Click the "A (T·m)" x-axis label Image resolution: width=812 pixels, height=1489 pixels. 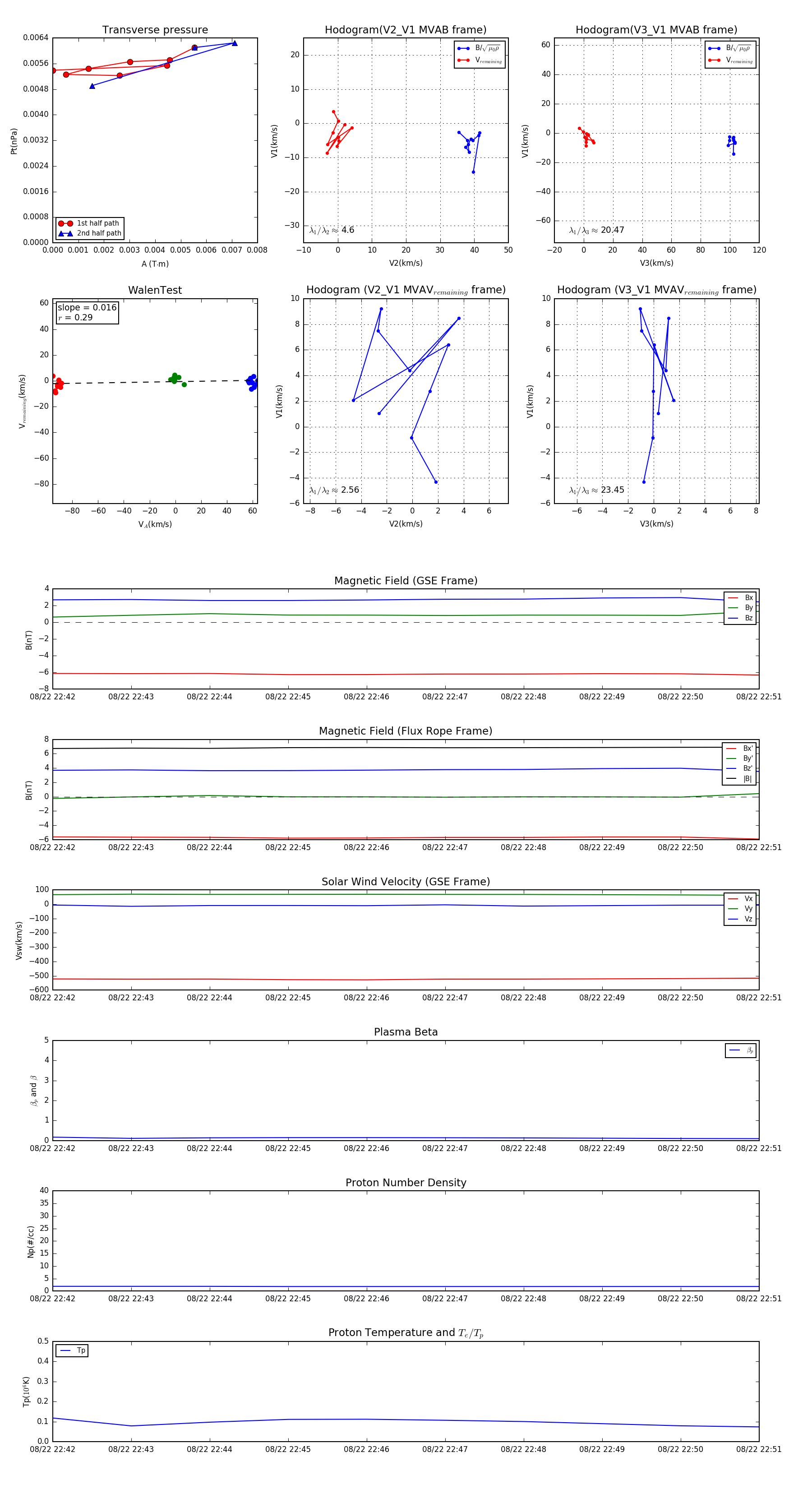155,264
